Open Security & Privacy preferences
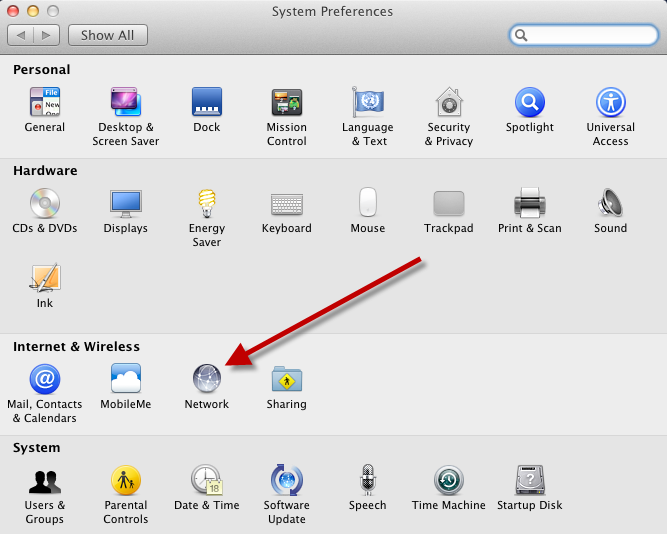This screenshot has height=534, width=667. click(x=449, y=103)
